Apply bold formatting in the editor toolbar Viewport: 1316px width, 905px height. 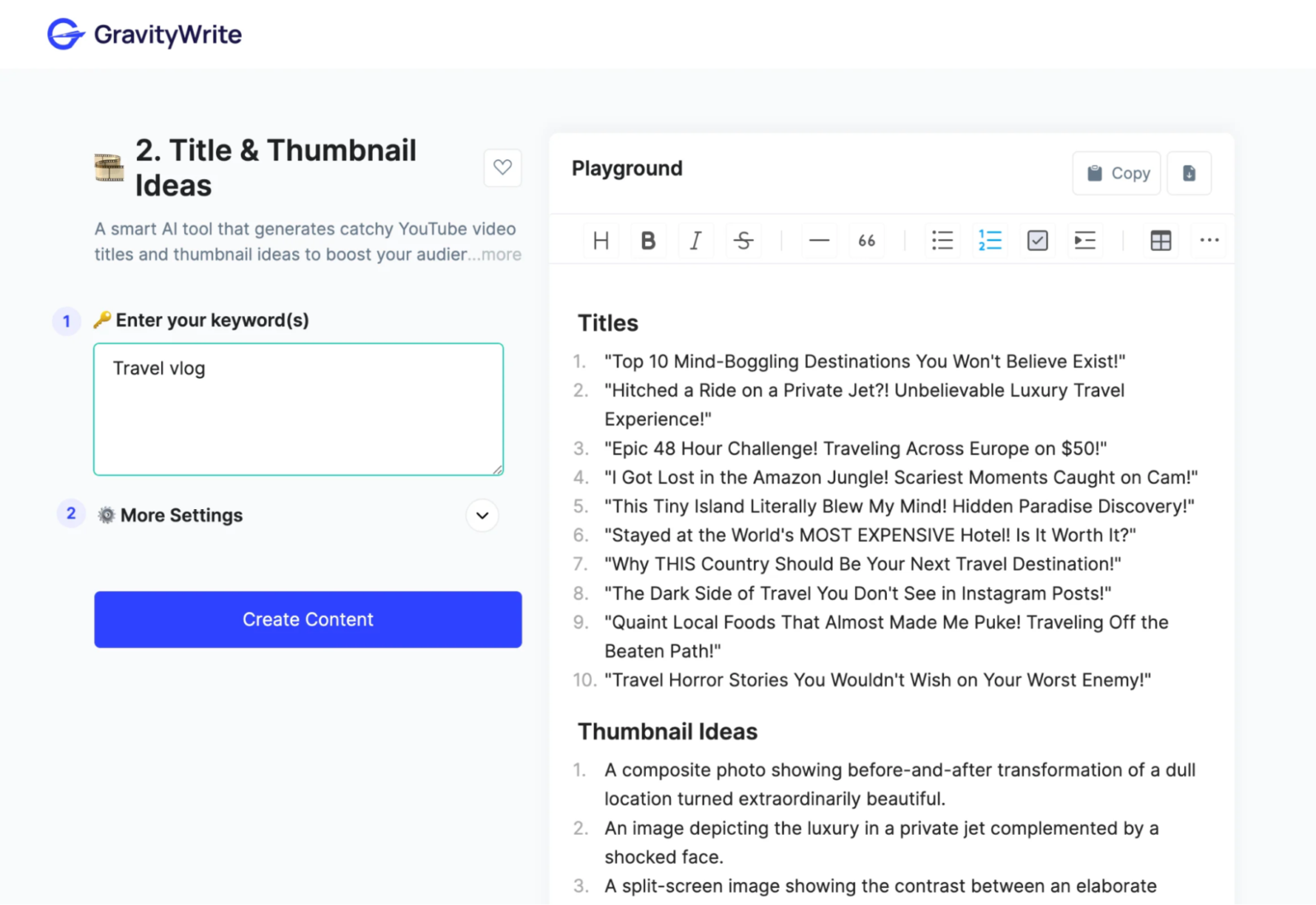pyautogui.click(x=649, y=240)
